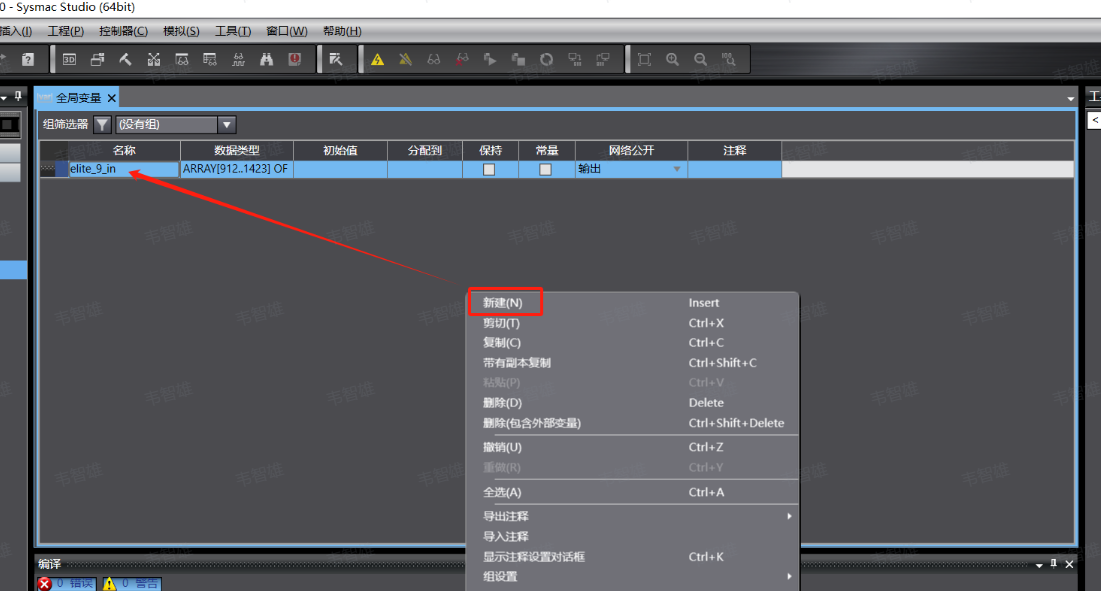
Task: Select 新建(N) in the context menu
Action: pos(503,303)
